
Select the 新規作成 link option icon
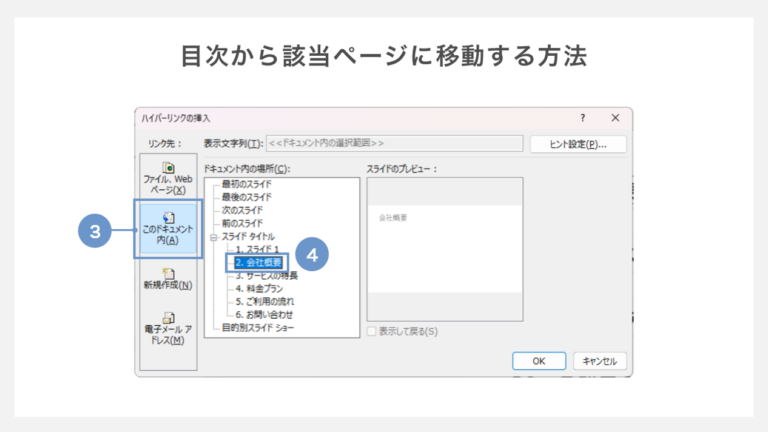(x=168, y=273)
